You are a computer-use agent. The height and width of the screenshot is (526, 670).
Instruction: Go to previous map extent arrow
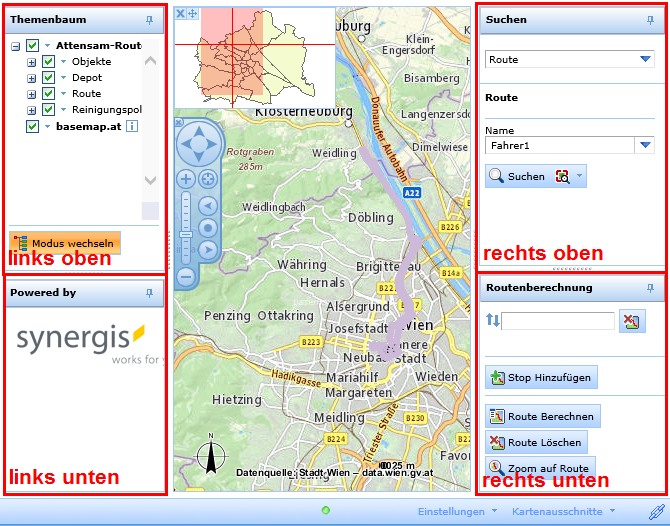[x=208, y=205]
